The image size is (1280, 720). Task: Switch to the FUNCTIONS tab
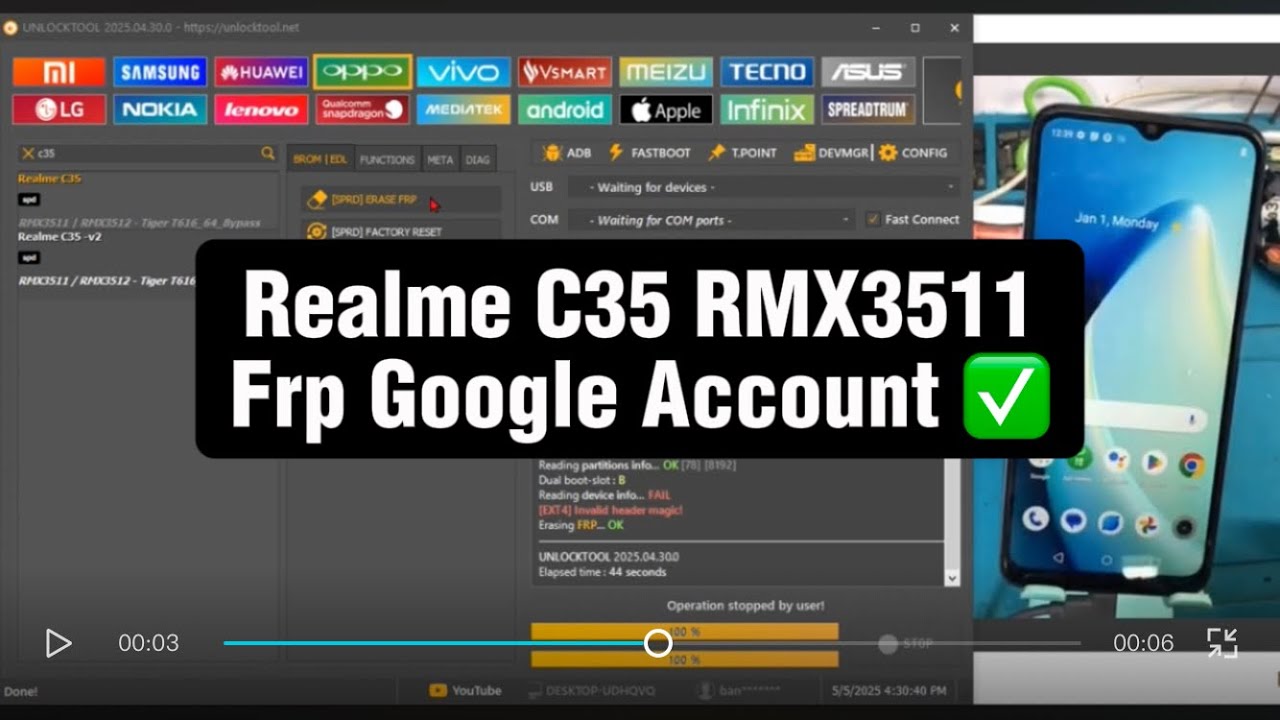(387, 160)
